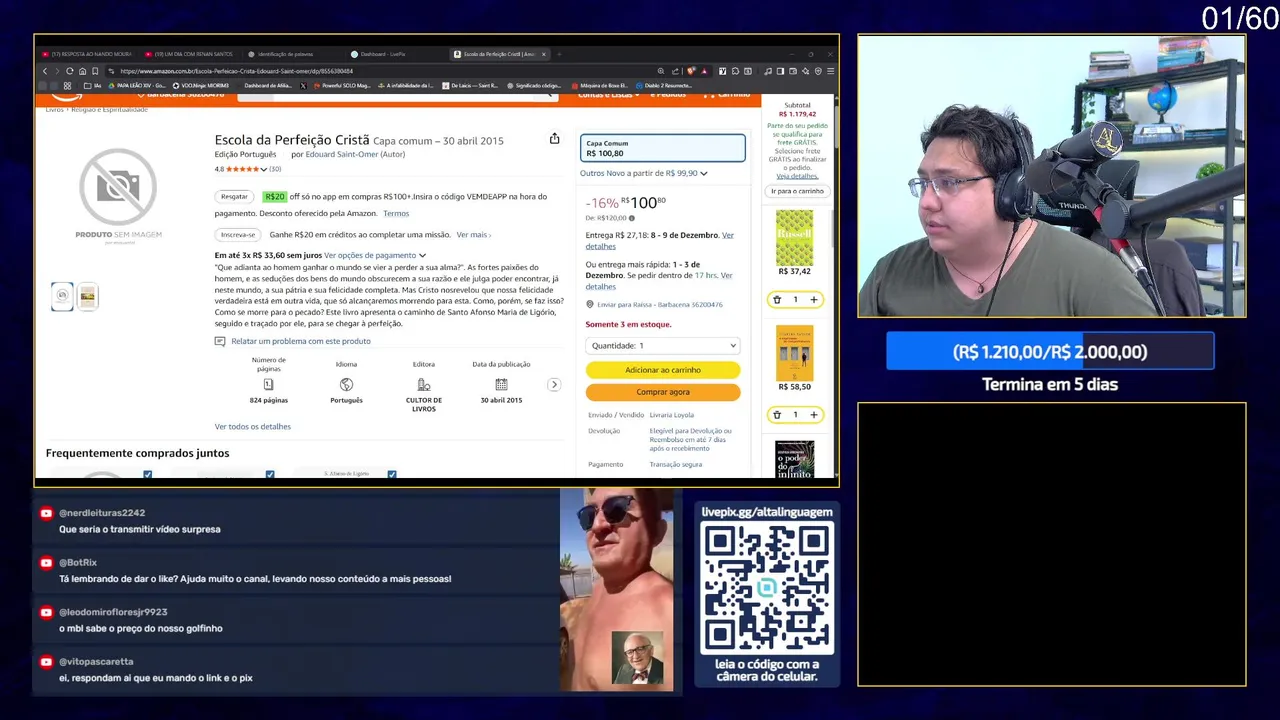Screen dimensions: 1280x720
Task: Open the PAPA LEÃO XIV bookmark
Action: click(x=137, y=86)
